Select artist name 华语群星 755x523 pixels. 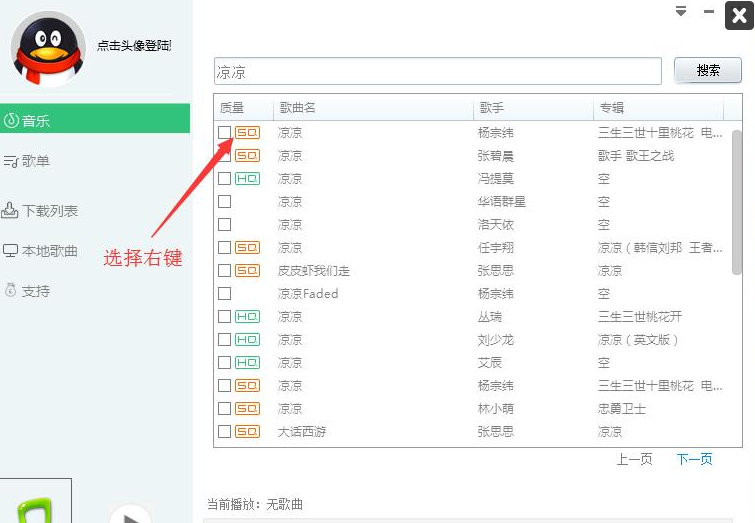501,202
